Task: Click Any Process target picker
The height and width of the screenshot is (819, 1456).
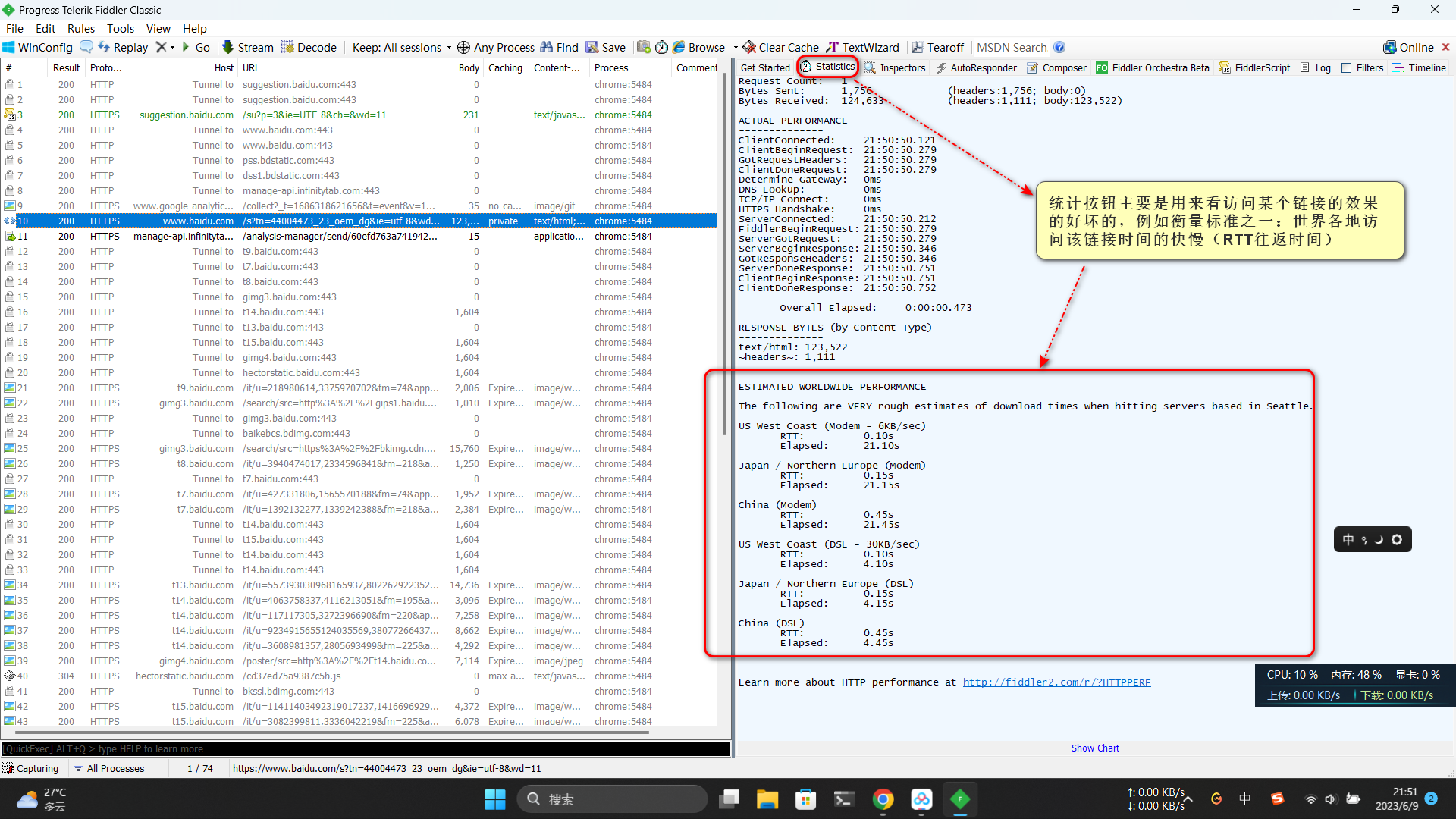Action: pos(496,47)
